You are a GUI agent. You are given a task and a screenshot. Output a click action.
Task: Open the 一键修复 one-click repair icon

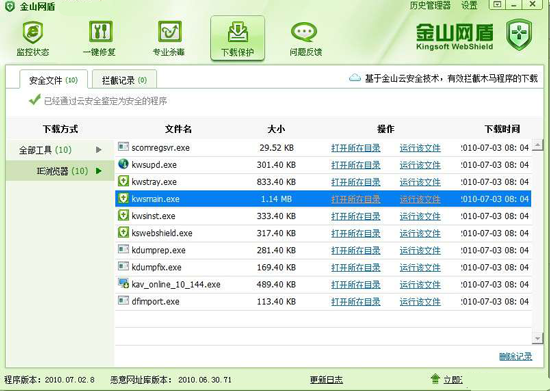(100, 31)
